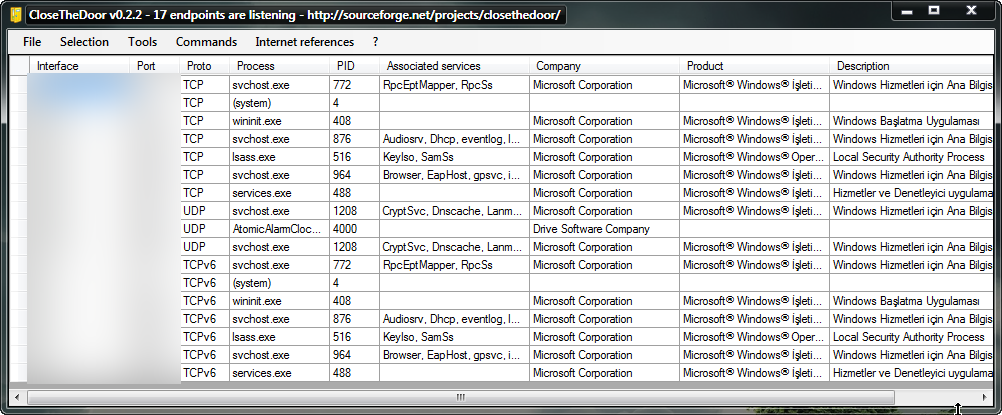The height and width of the screenshot is (415, 1002).
Task: Click the right arrow of horizontal scrollbar
Action: [x=984, y=397]
